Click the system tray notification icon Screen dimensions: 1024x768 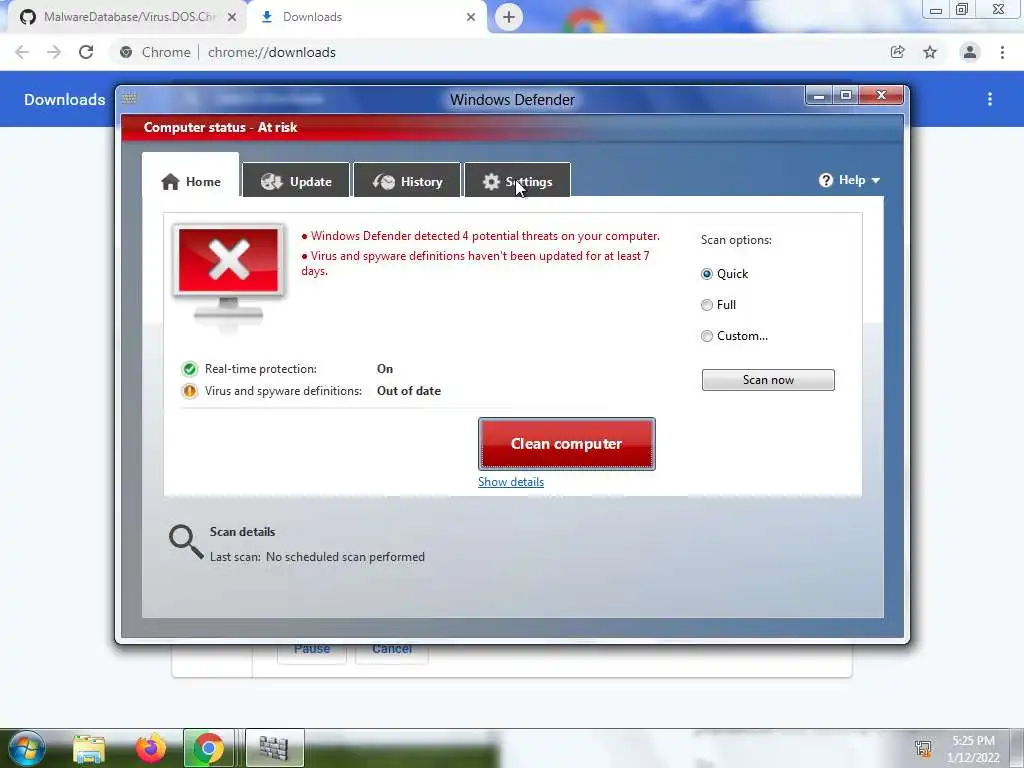click(923, 748)
